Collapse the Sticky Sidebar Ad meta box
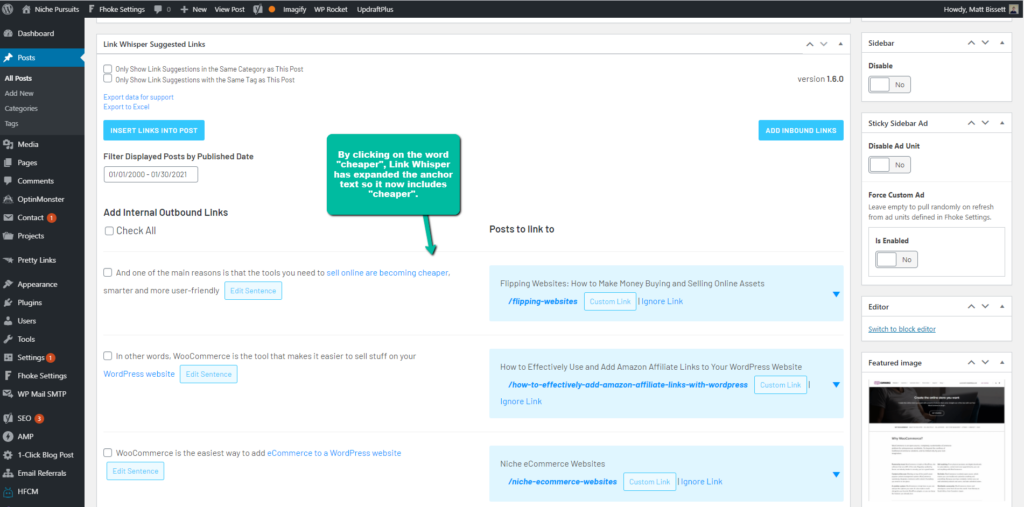 [x=1002, y=123]
